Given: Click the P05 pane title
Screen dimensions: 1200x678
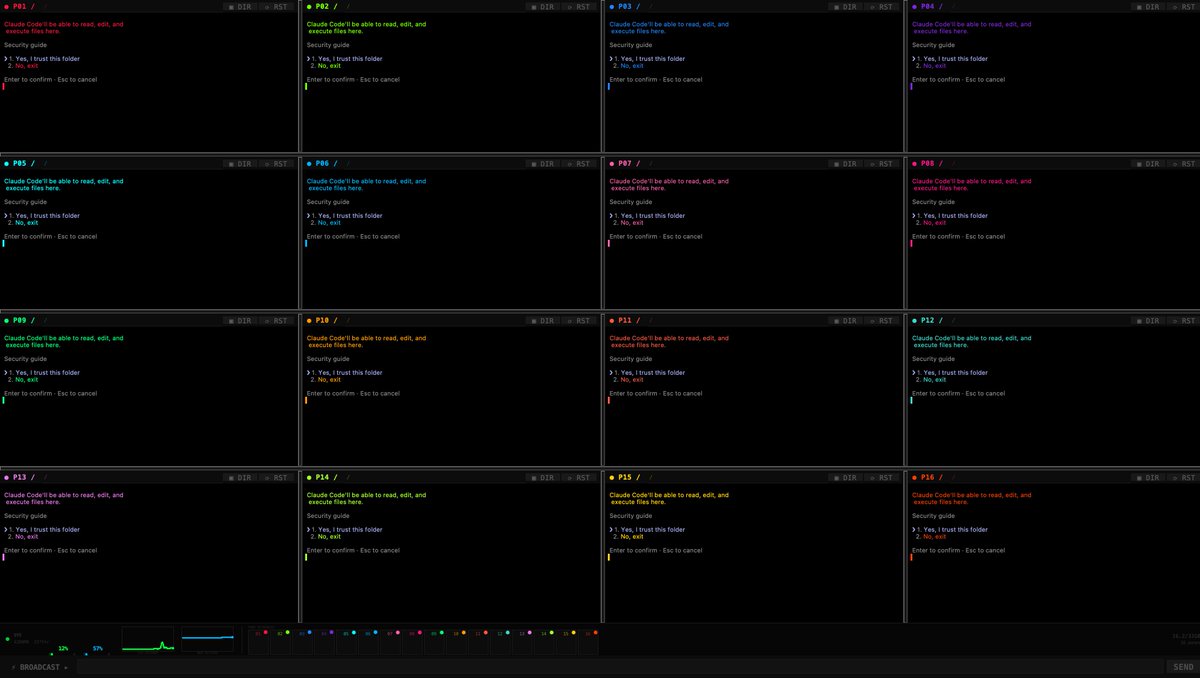Looking at the screenshot, I should point(20,163).
